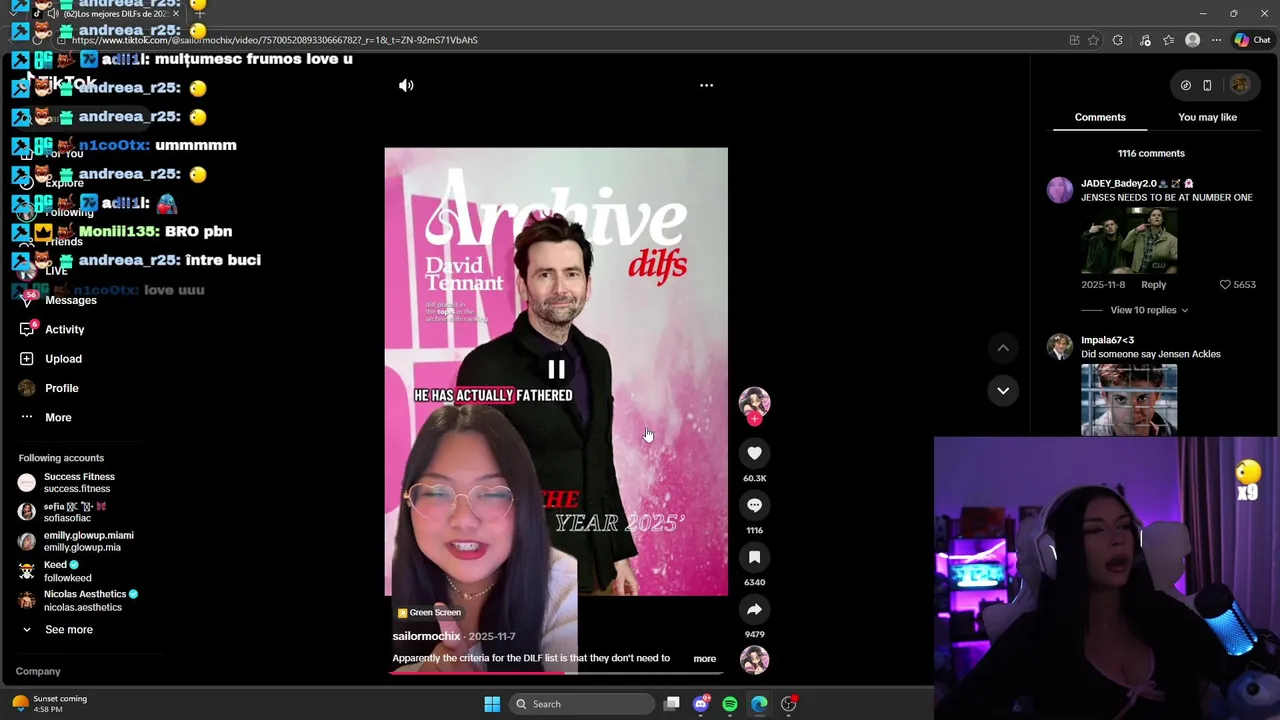This screenshot has height=720, width=1280.
Task: Click the Company footer link
Action: pyautogui.click(x=38, y=672)
